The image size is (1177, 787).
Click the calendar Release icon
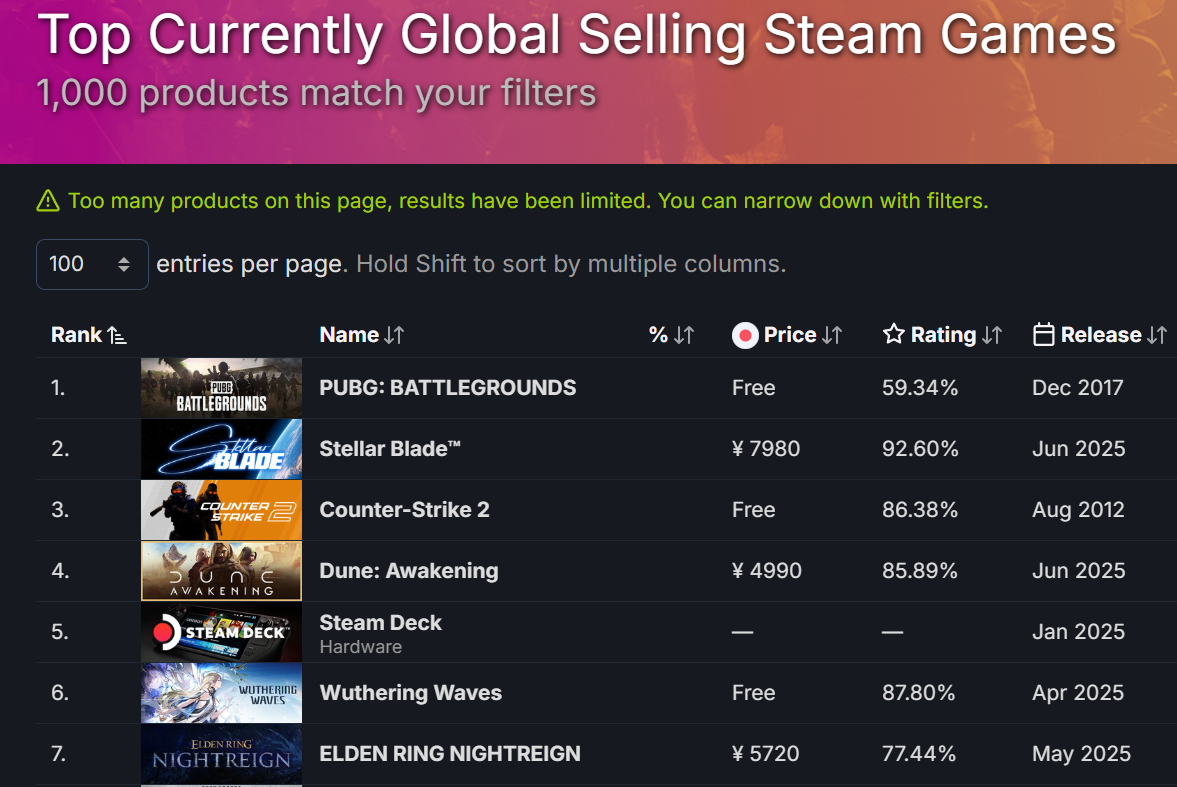(1043, 334)
